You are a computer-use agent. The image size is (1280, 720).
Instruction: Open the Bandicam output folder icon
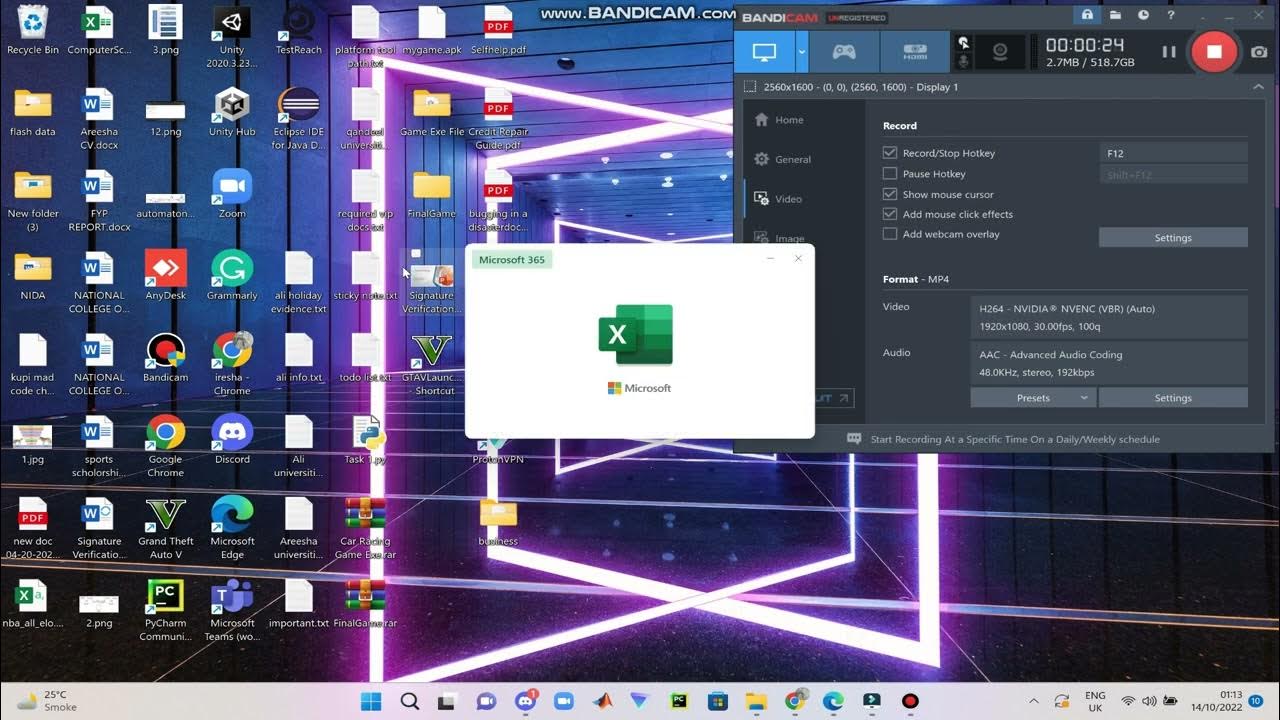click(1115, 16)
